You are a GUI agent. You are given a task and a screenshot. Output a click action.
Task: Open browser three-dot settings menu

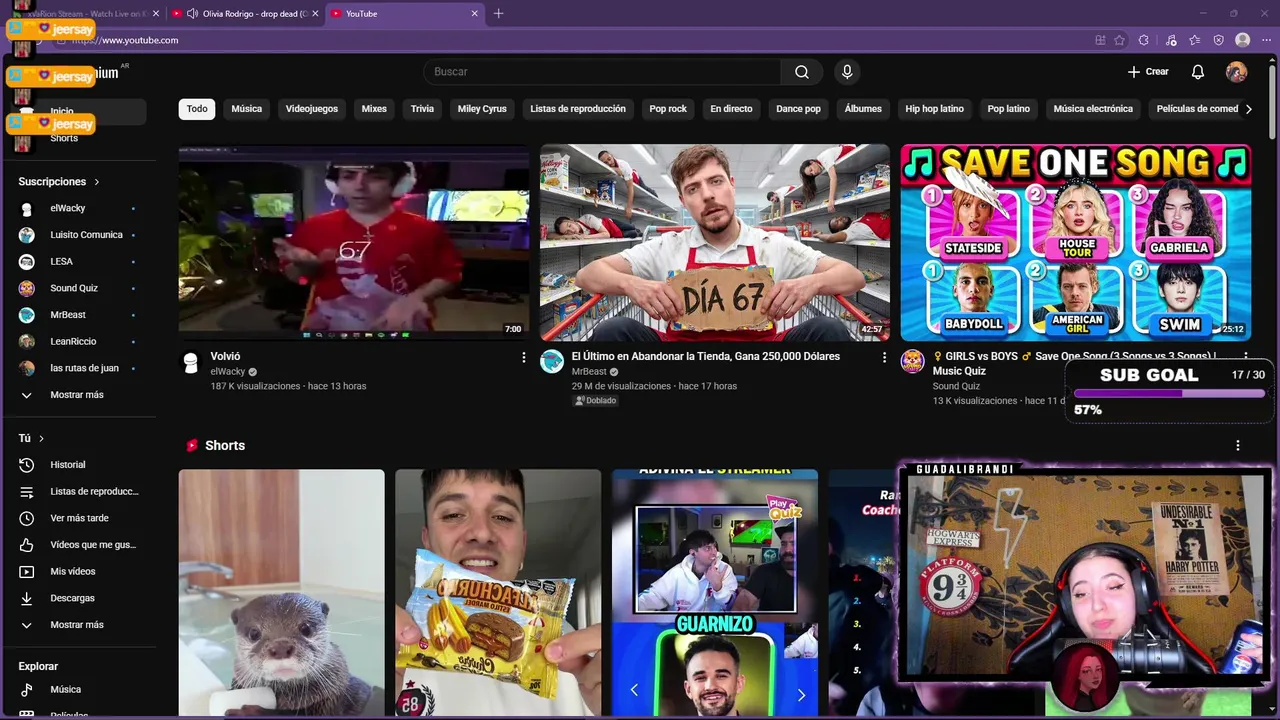[1266, 40]
